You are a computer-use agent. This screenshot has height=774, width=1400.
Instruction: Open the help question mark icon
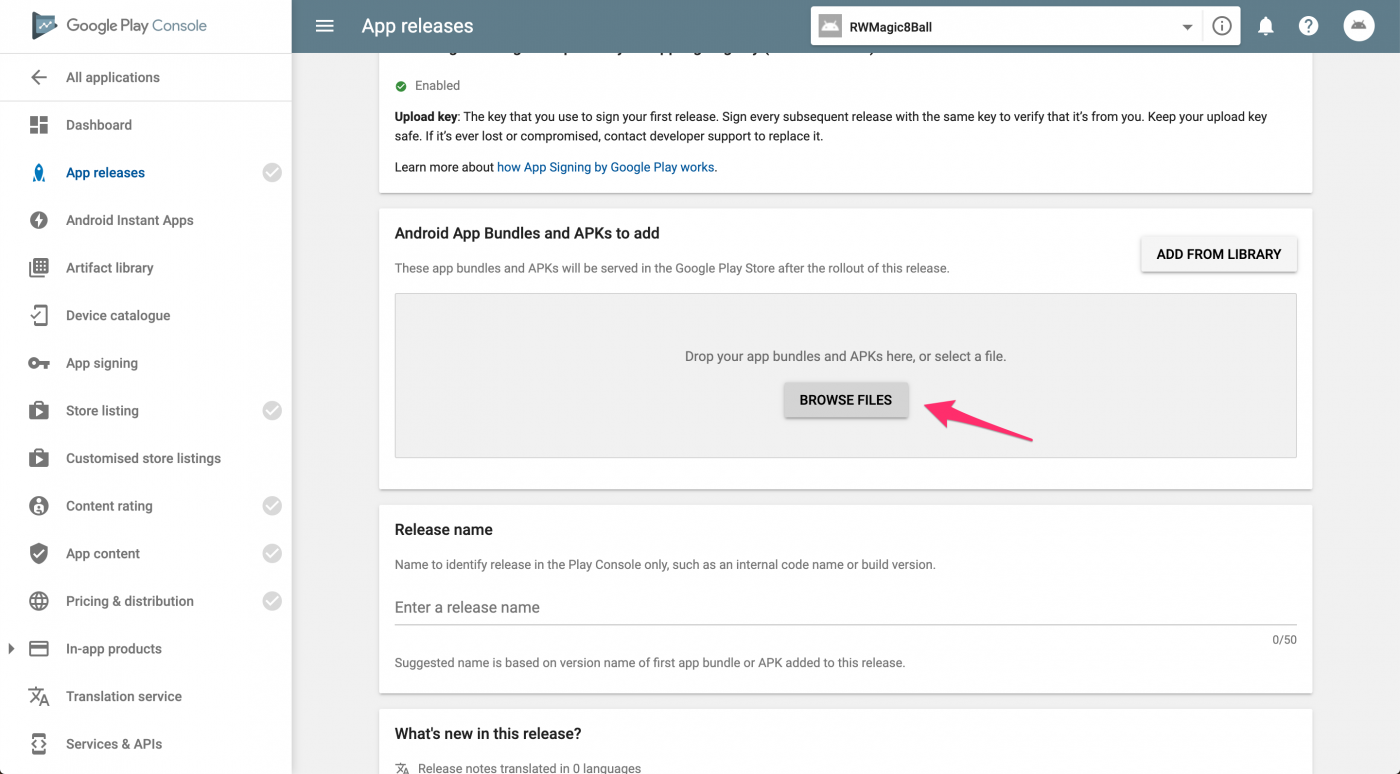(x=1308, y=26)
